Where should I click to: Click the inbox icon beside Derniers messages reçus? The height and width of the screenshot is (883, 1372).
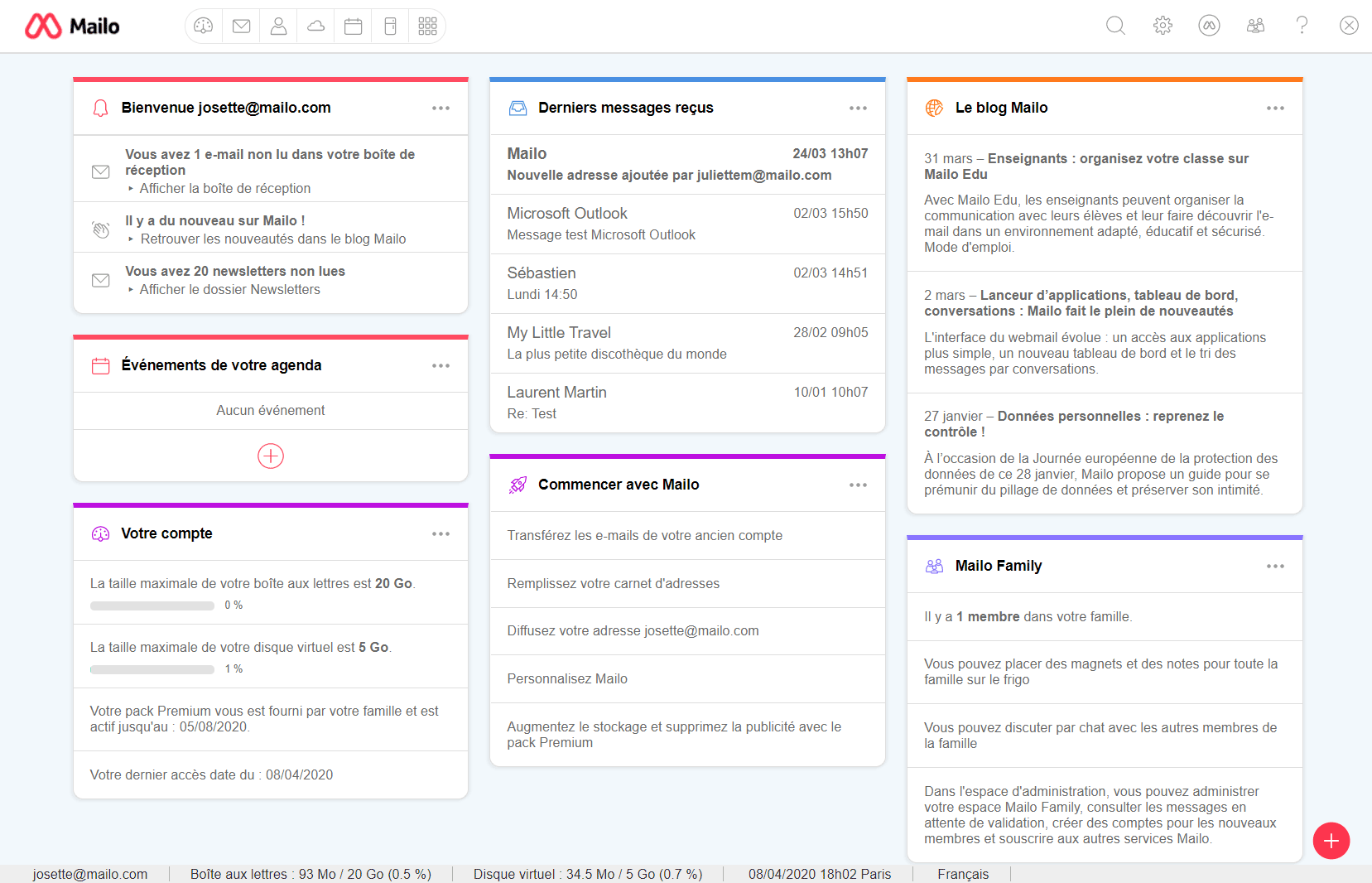pyautogui.click(x=518, y=108)
